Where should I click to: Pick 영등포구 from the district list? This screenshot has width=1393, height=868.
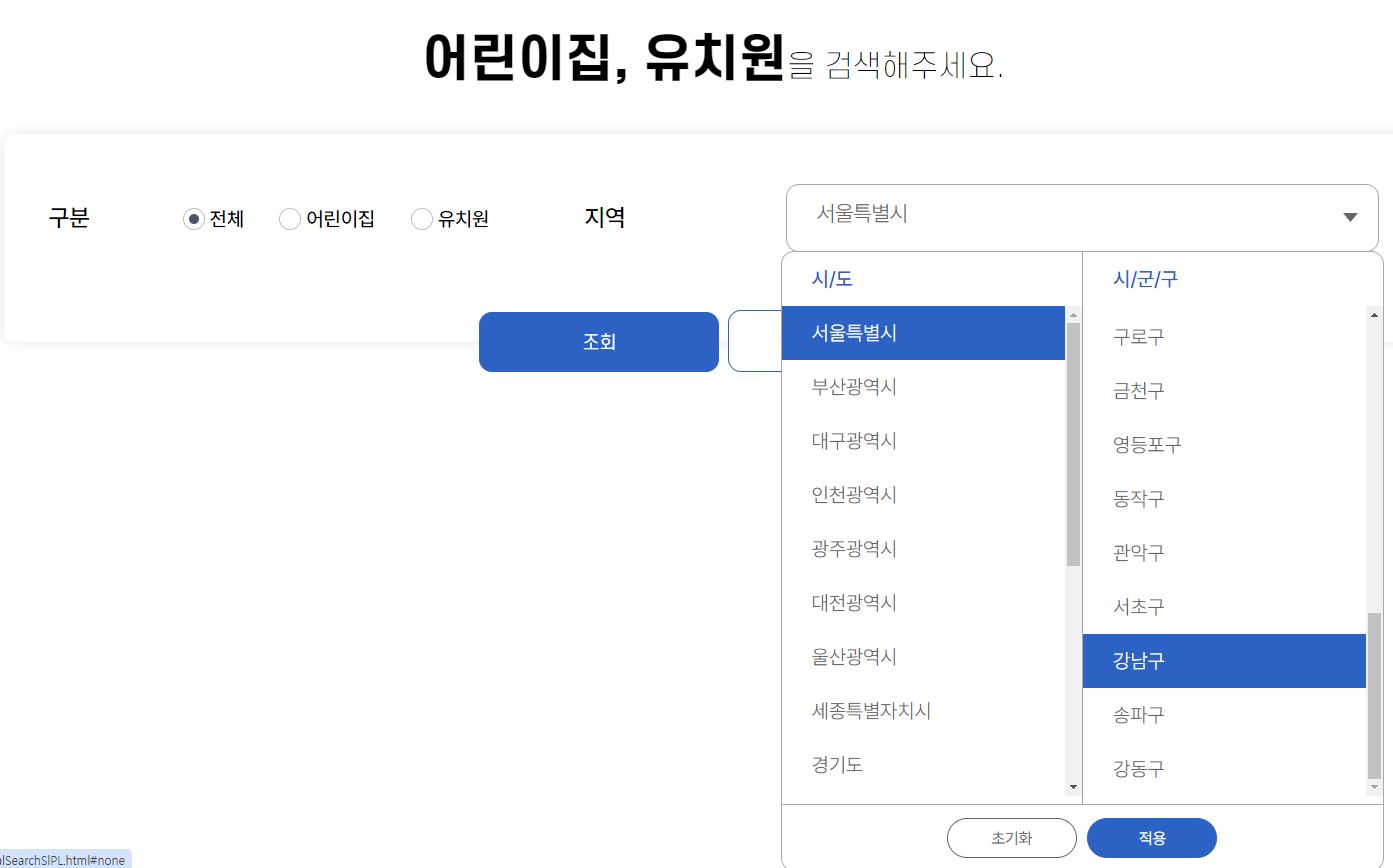[1147, 444]
